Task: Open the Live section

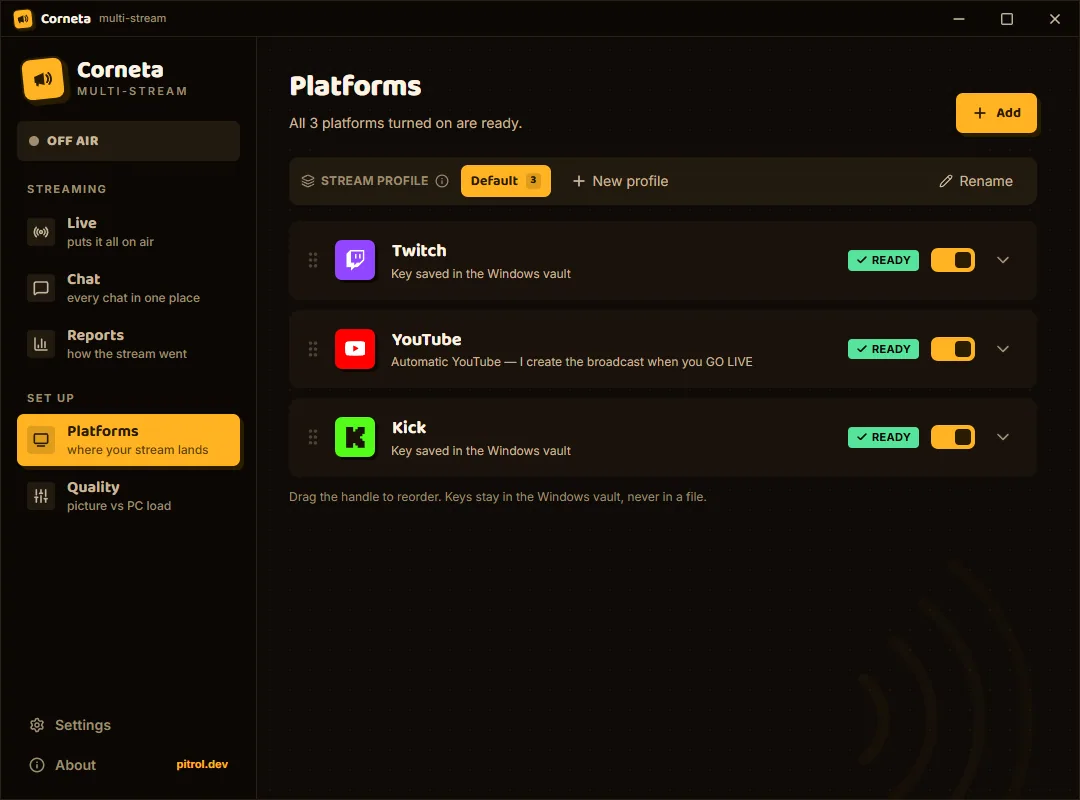Action: click(x=128, y=232)
